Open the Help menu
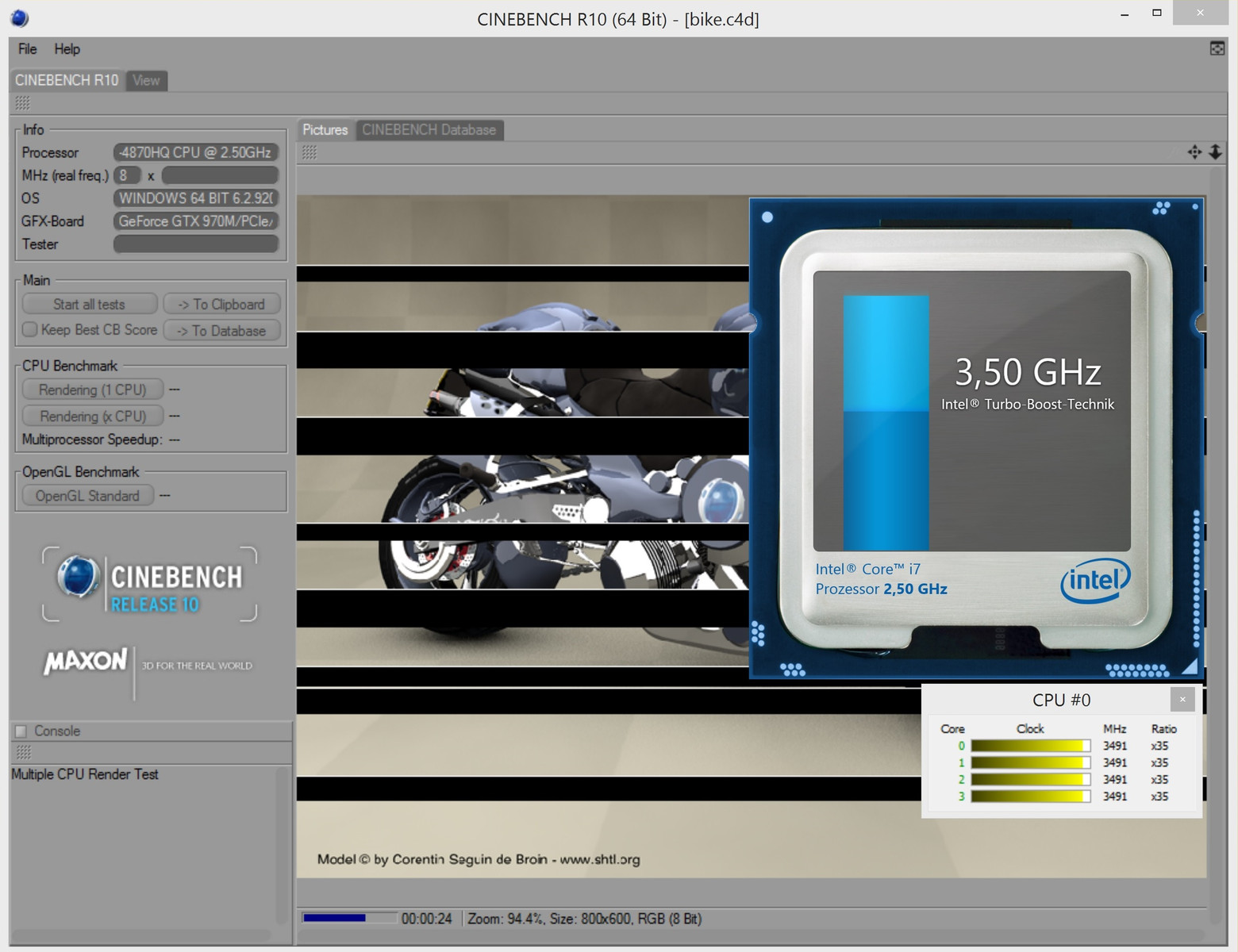The height and width of the screenshot is (952, 1238). click(67, 49)
